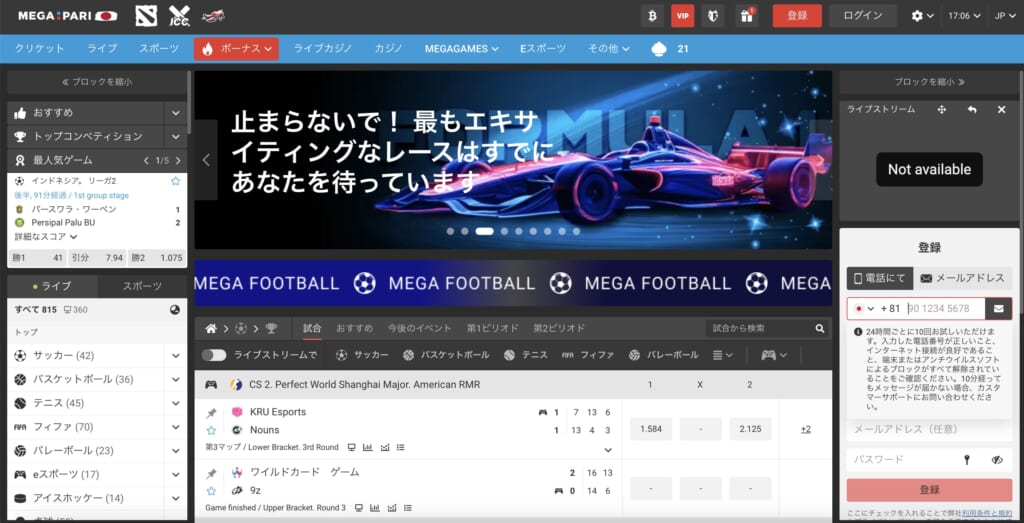
Task: Open statistics chart icon for KRU match
Action: coord(368,447)
